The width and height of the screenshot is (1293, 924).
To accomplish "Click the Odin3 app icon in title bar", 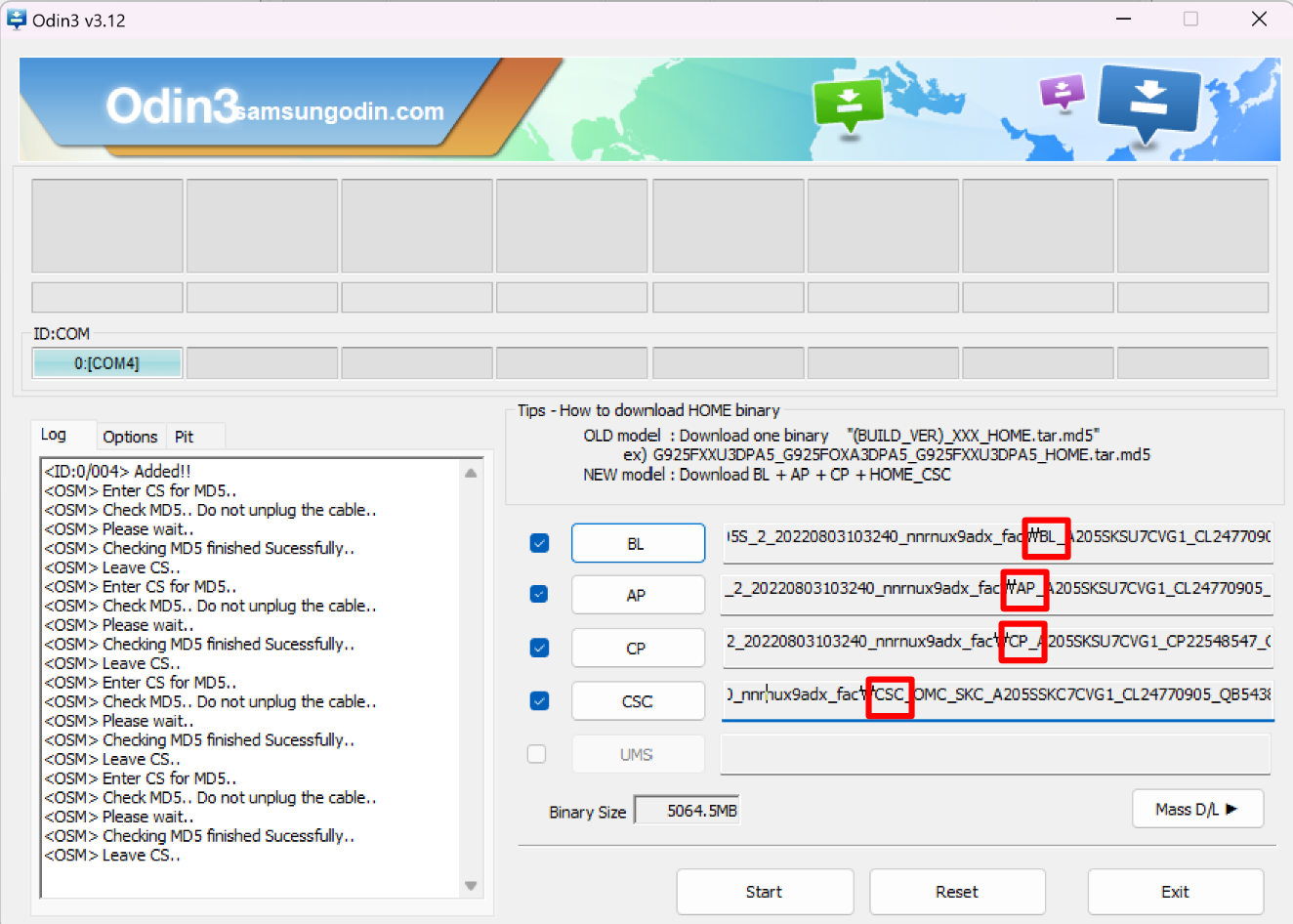I will coord(16,20).
